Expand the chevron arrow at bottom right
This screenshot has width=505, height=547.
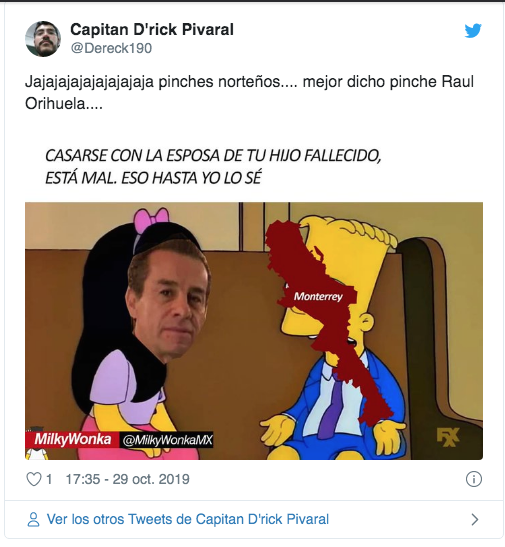[x=475, y=519]
